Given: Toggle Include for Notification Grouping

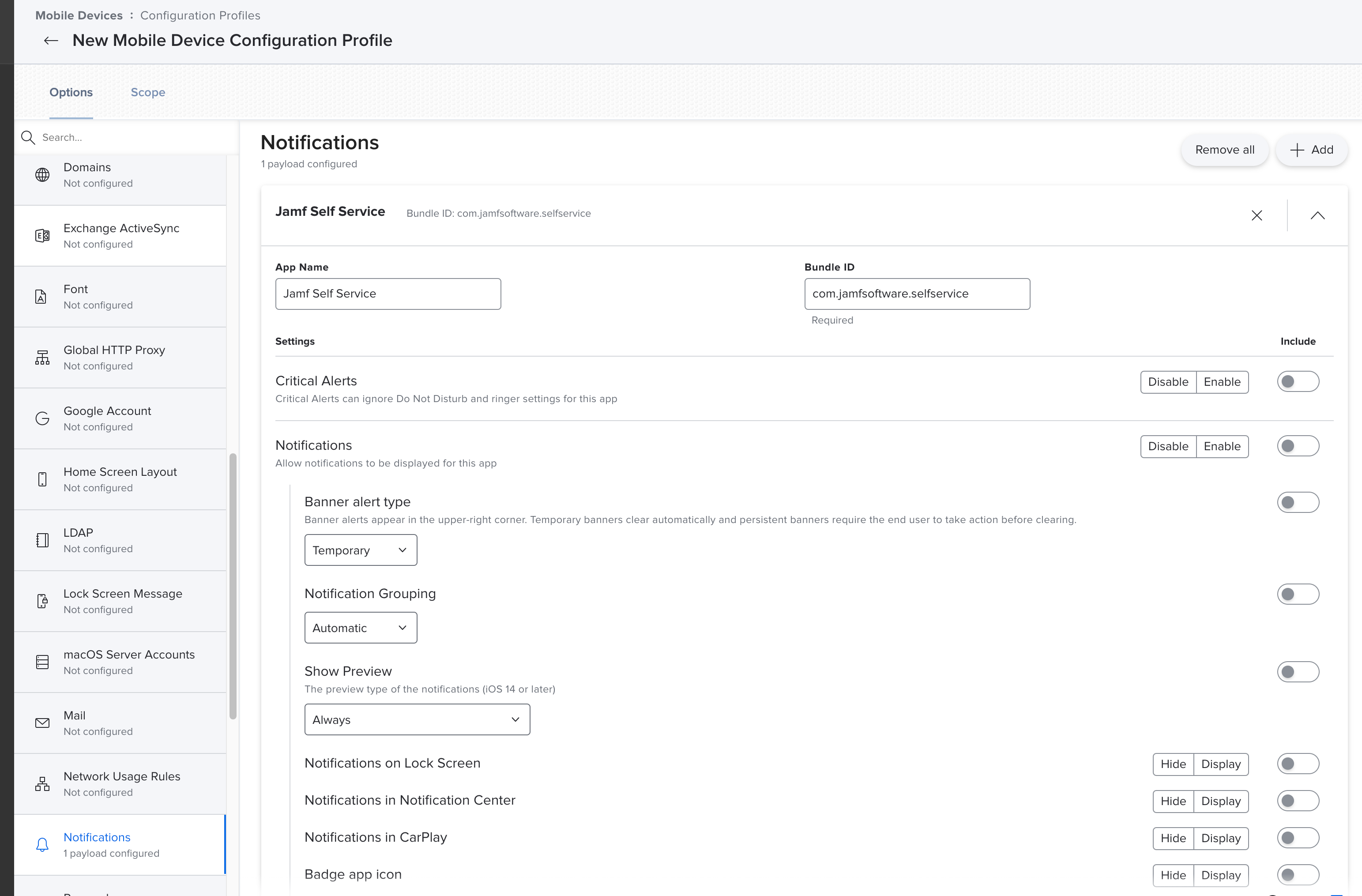Looking at the screenshot, I should tap(1298, 595).
